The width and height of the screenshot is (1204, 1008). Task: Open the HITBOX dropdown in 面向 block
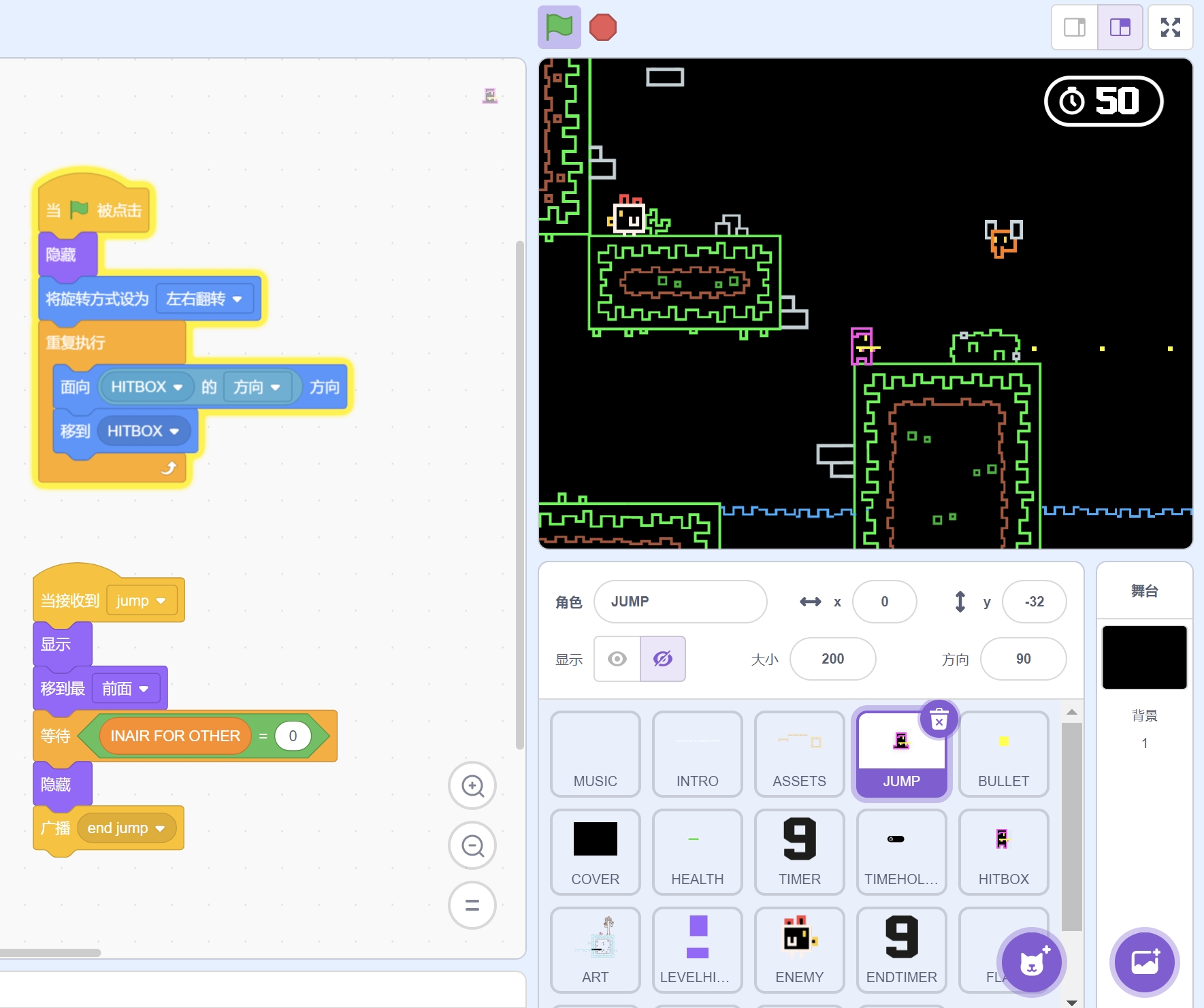(147, 387)
